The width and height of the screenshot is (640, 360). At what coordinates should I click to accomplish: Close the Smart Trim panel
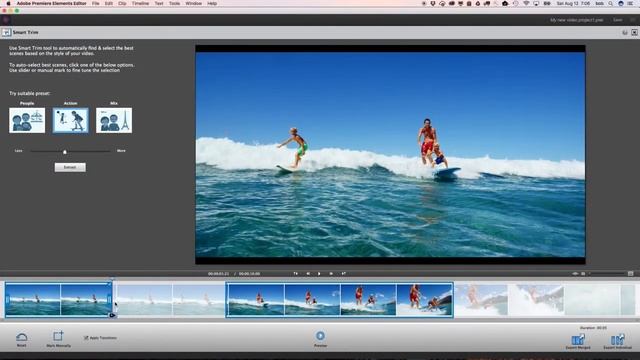coord(634,32)
